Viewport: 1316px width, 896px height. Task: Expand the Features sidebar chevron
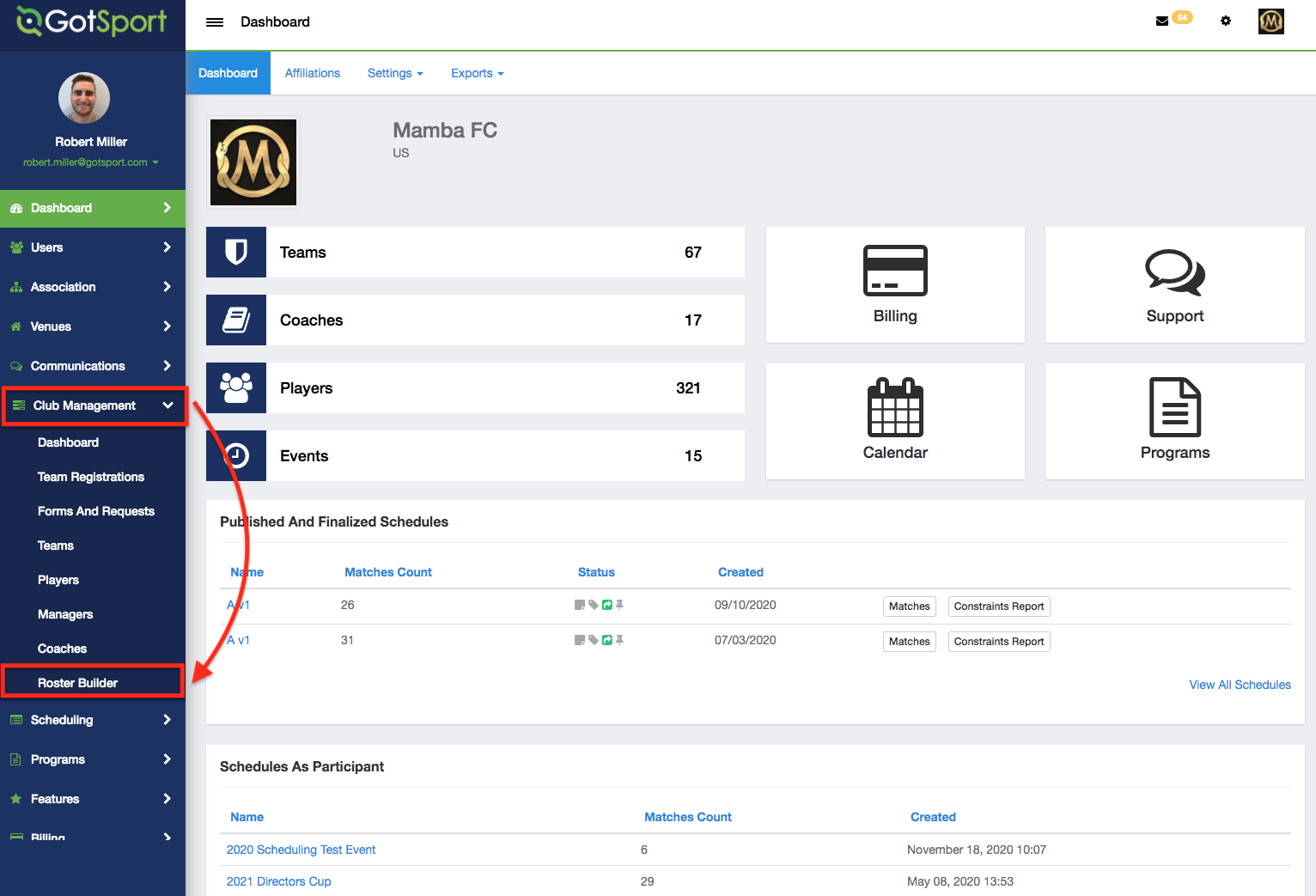[x=167, y=799]
